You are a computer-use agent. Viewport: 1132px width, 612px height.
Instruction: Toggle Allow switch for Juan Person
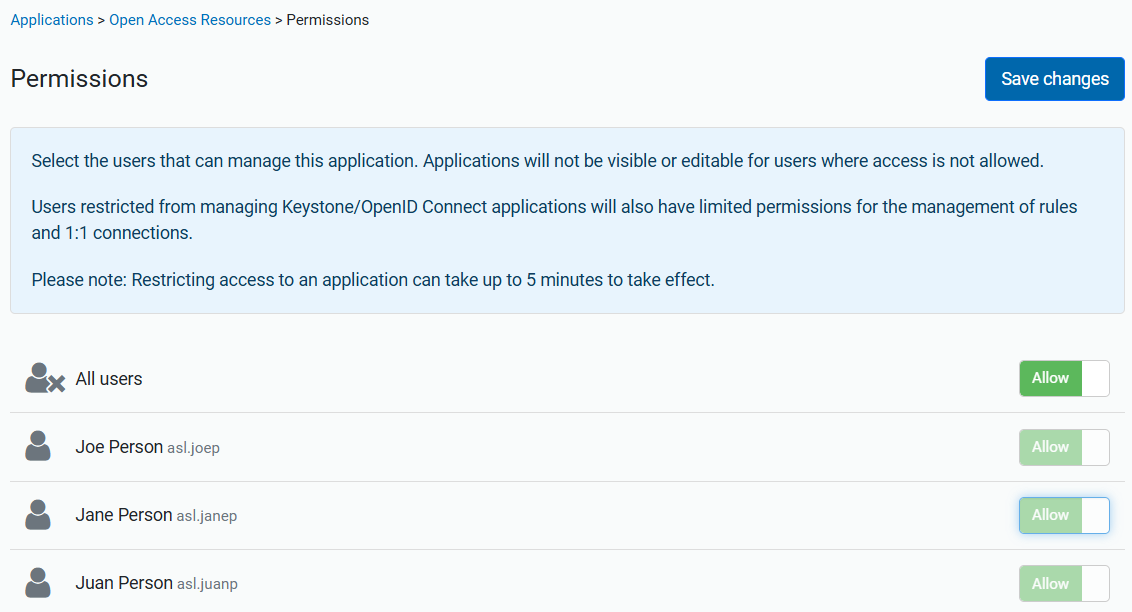click(1064, 583)
